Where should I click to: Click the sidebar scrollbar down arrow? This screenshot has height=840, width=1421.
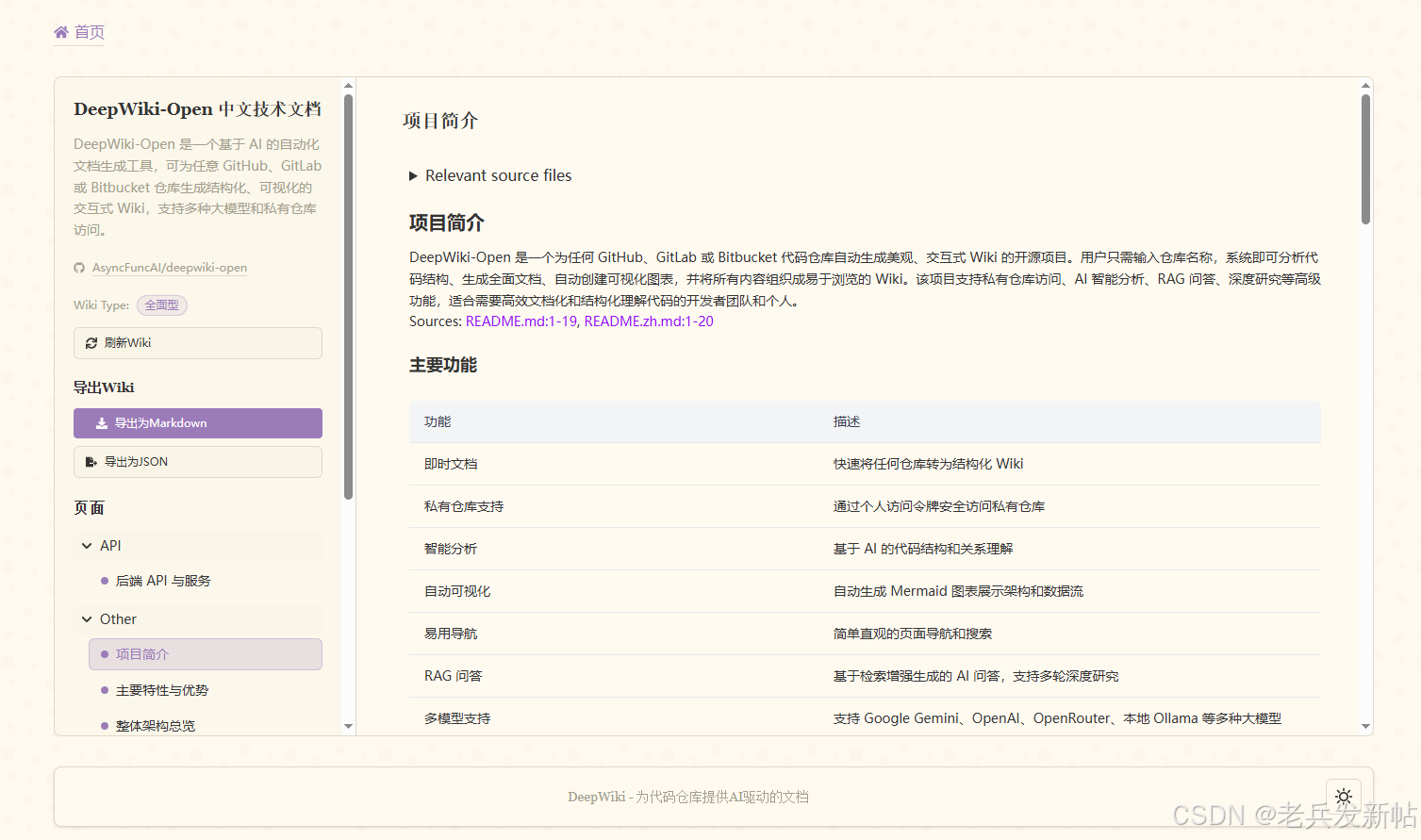pyautogui.click(x=349, y=726)
